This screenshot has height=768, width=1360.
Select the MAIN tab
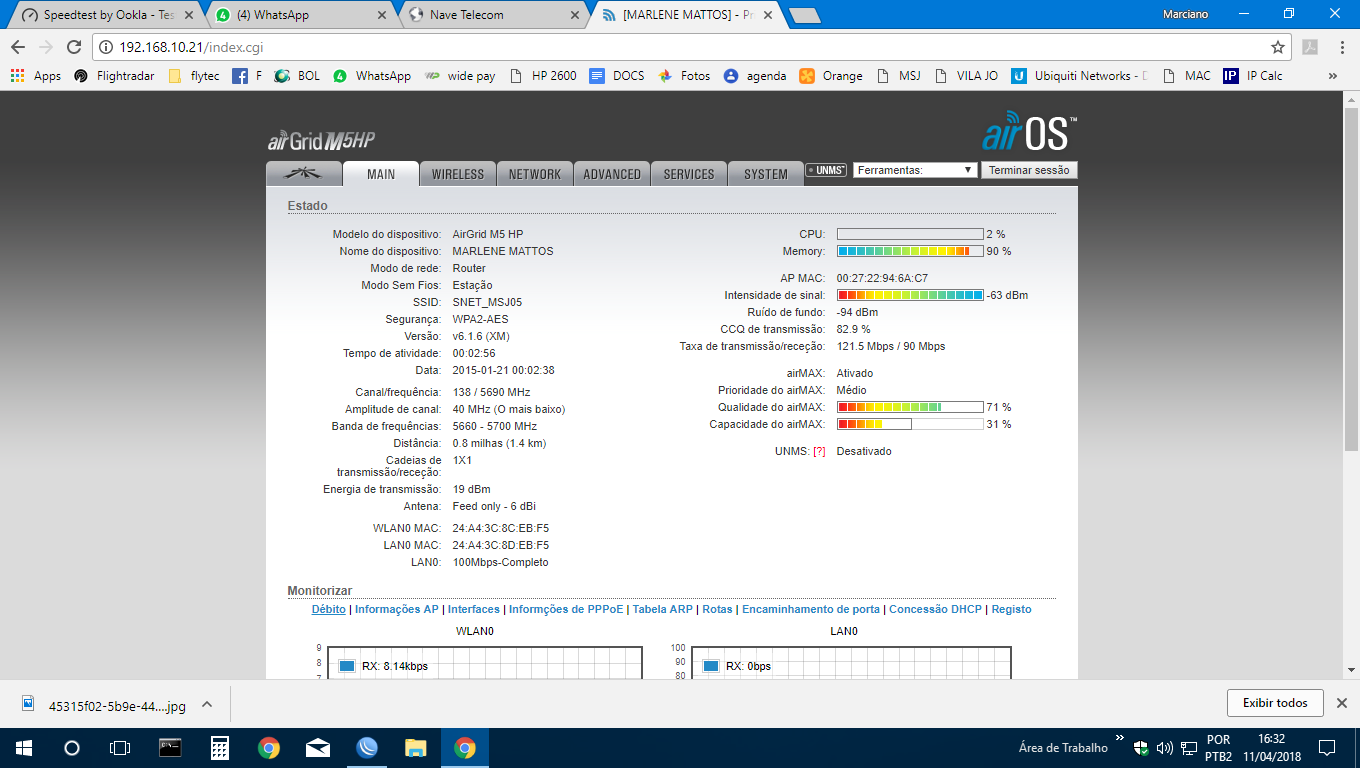click(381, 174)
